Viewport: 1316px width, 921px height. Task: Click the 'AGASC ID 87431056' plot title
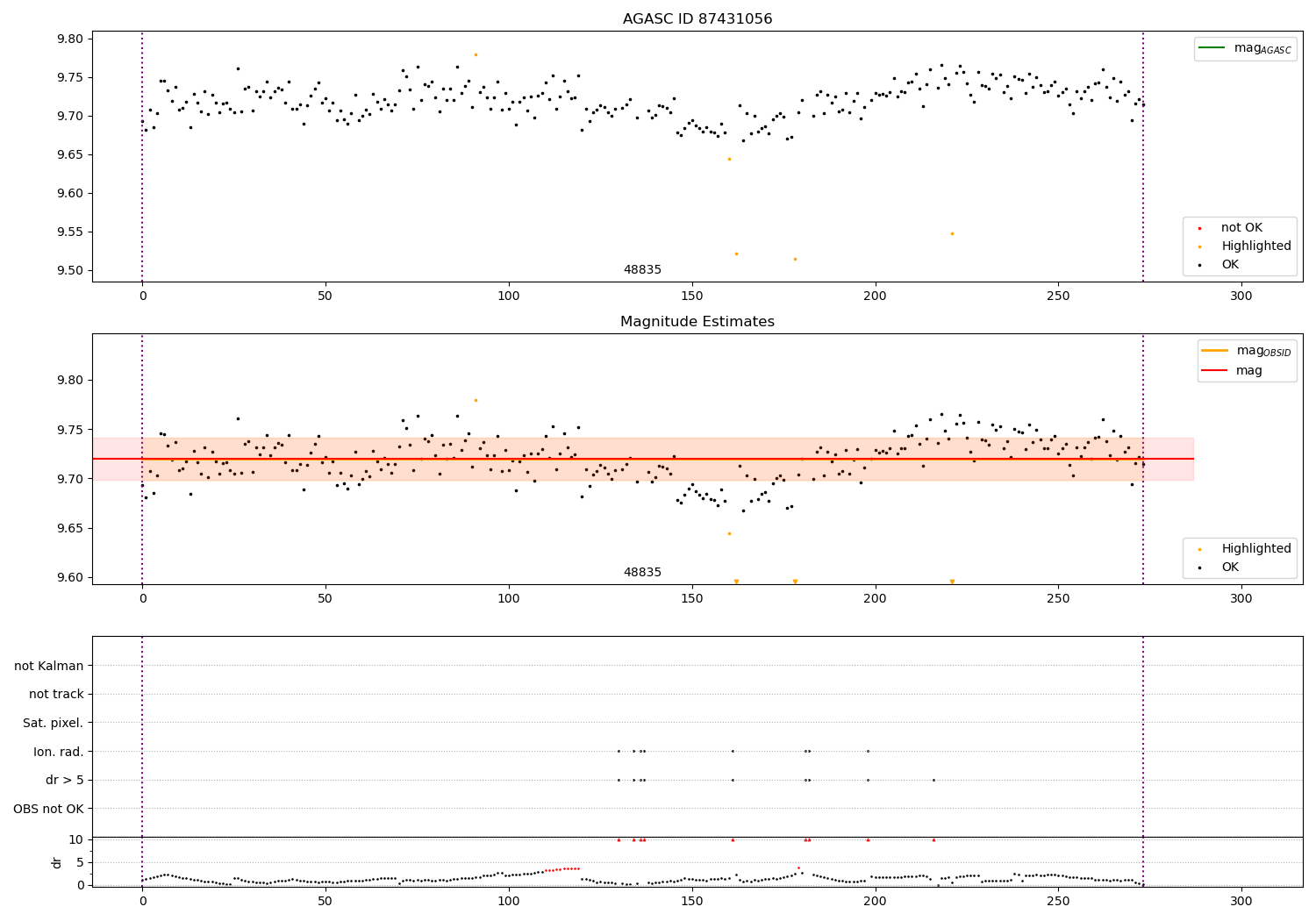697,19
